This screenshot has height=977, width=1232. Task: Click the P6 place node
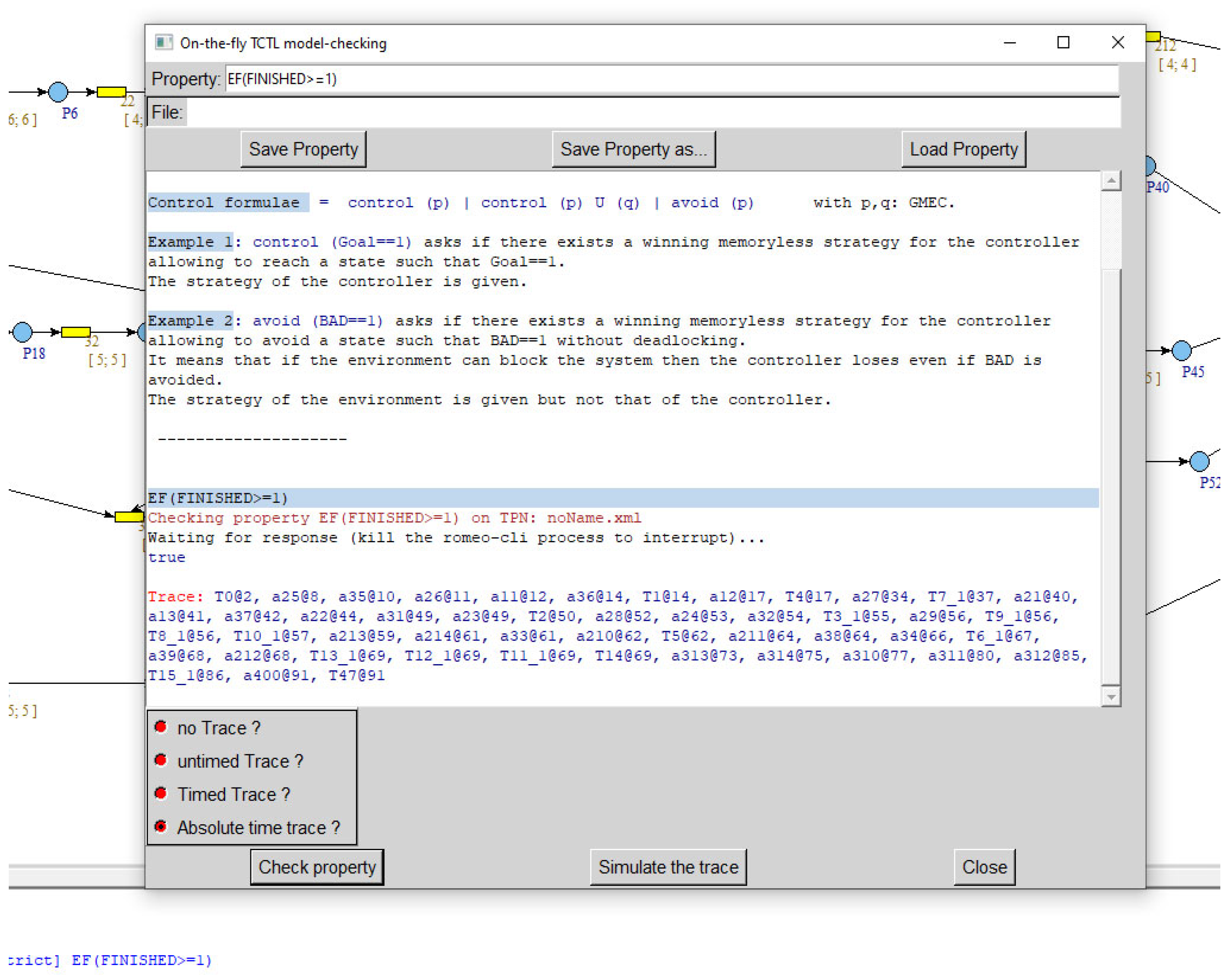coord(58,92)
